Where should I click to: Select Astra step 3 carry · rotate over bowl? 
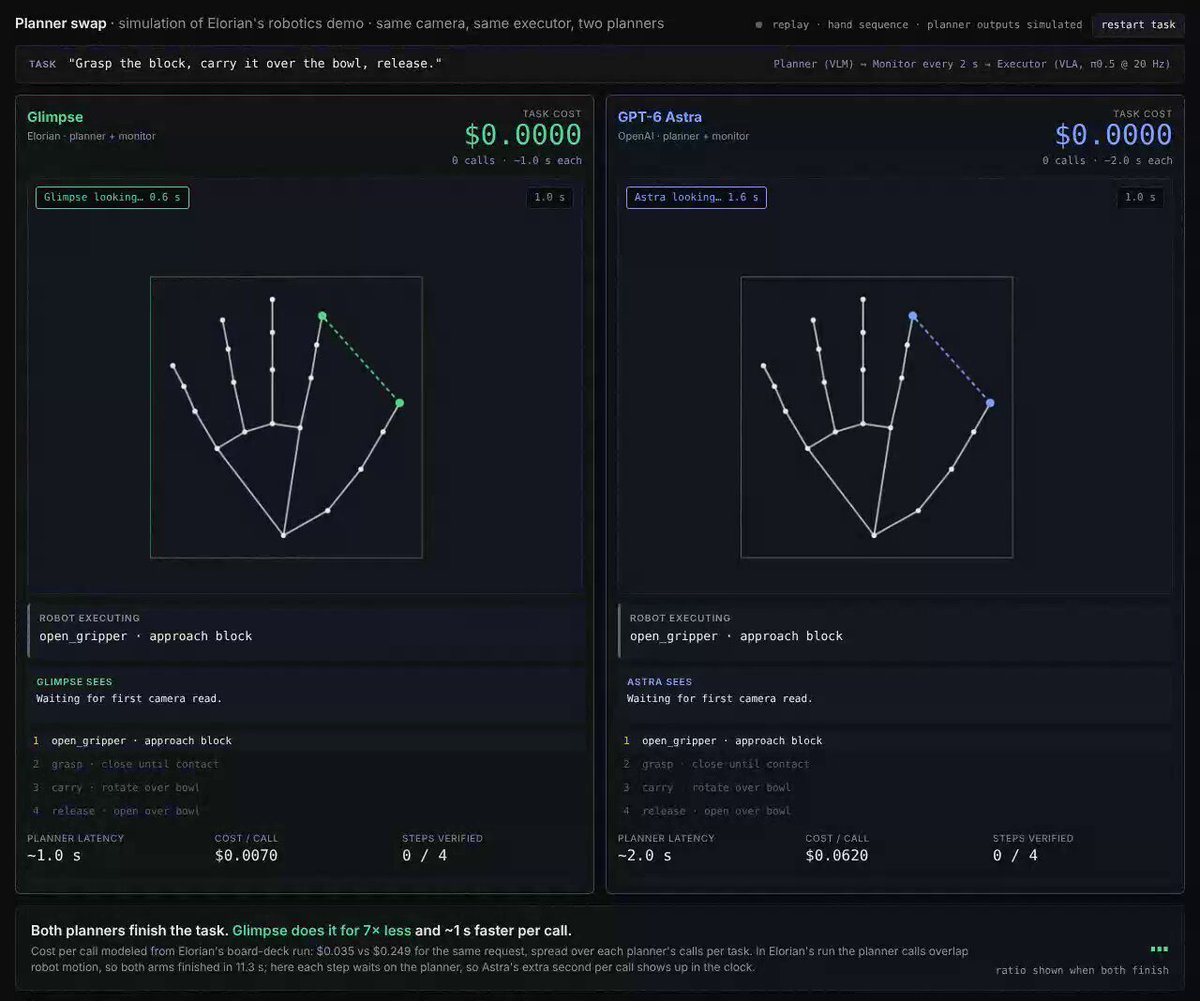(x=896, y=788)
